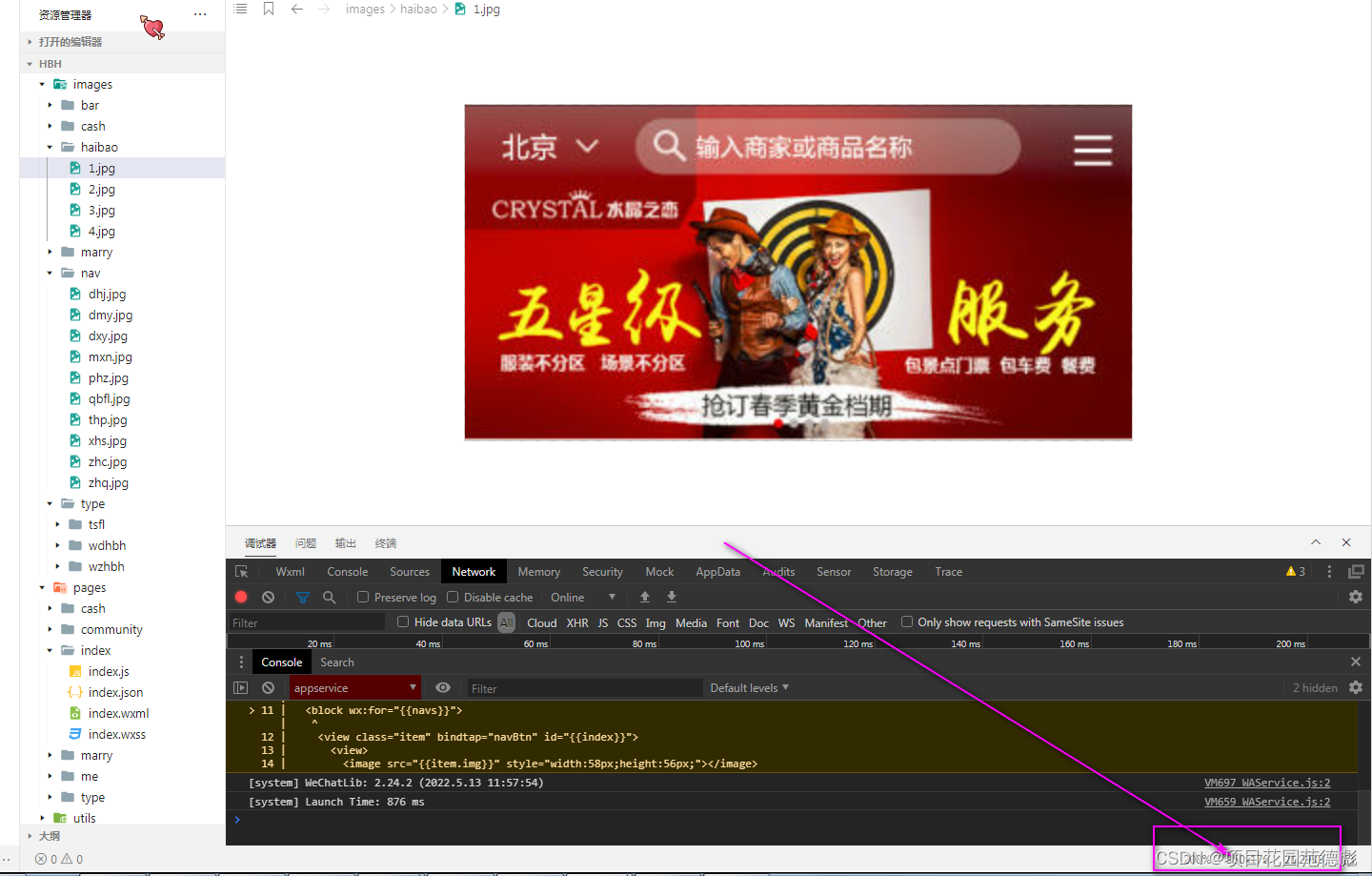Click the bookmark icon above the editor

click(269, 9)
